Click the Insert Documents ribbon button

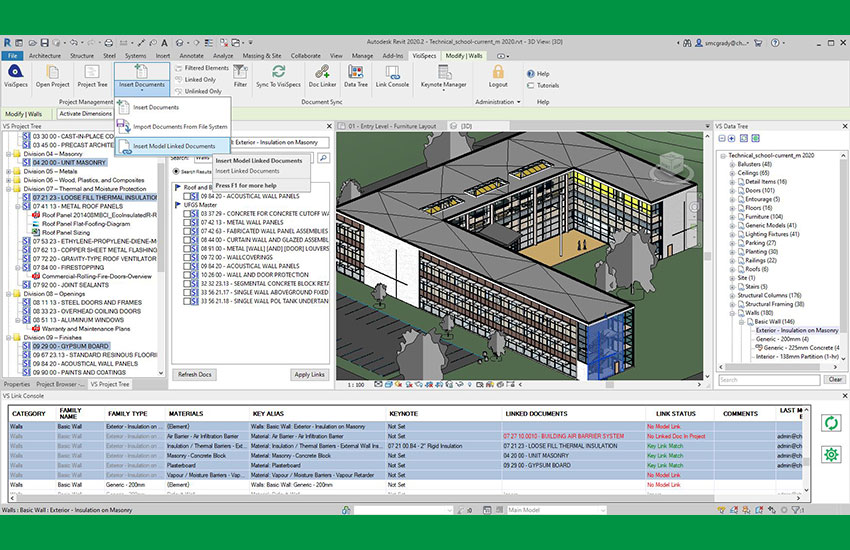(141, 75)
